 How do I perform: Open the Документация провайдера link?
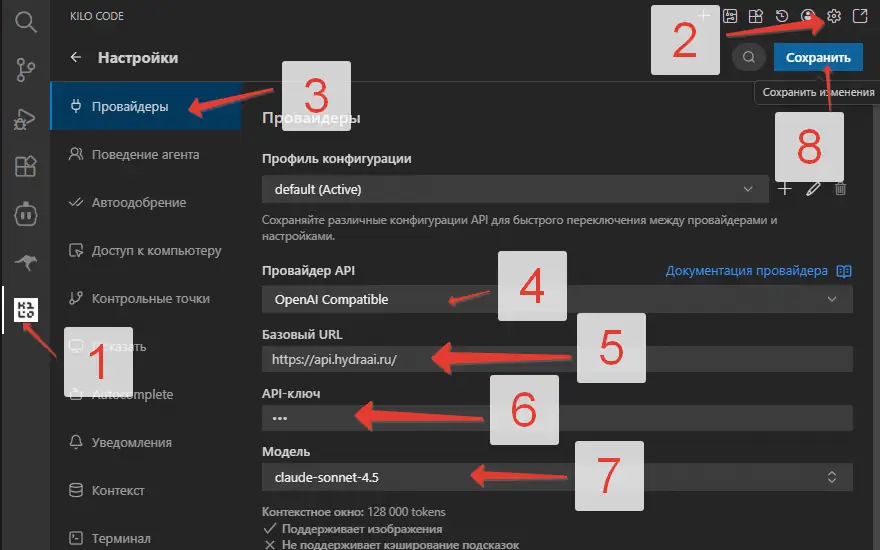tap(747, 271)
